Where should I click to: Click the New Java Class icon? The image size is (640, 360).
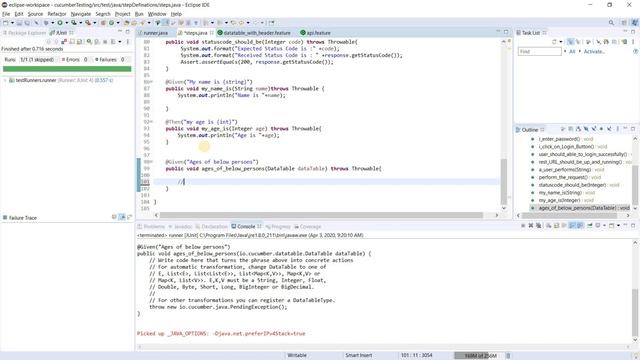[x=111, y=23]
